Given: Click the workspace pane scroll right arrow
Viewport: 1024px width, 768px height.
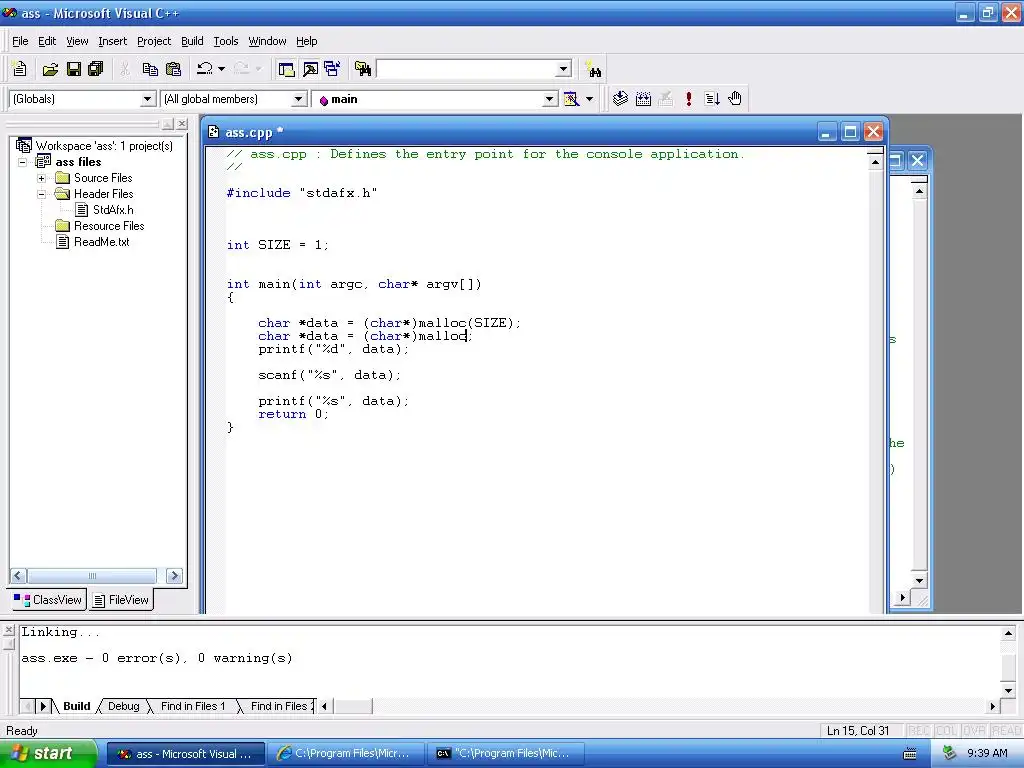Looking at the screenshot, I should pyautogui.click(x=174, y=576).
